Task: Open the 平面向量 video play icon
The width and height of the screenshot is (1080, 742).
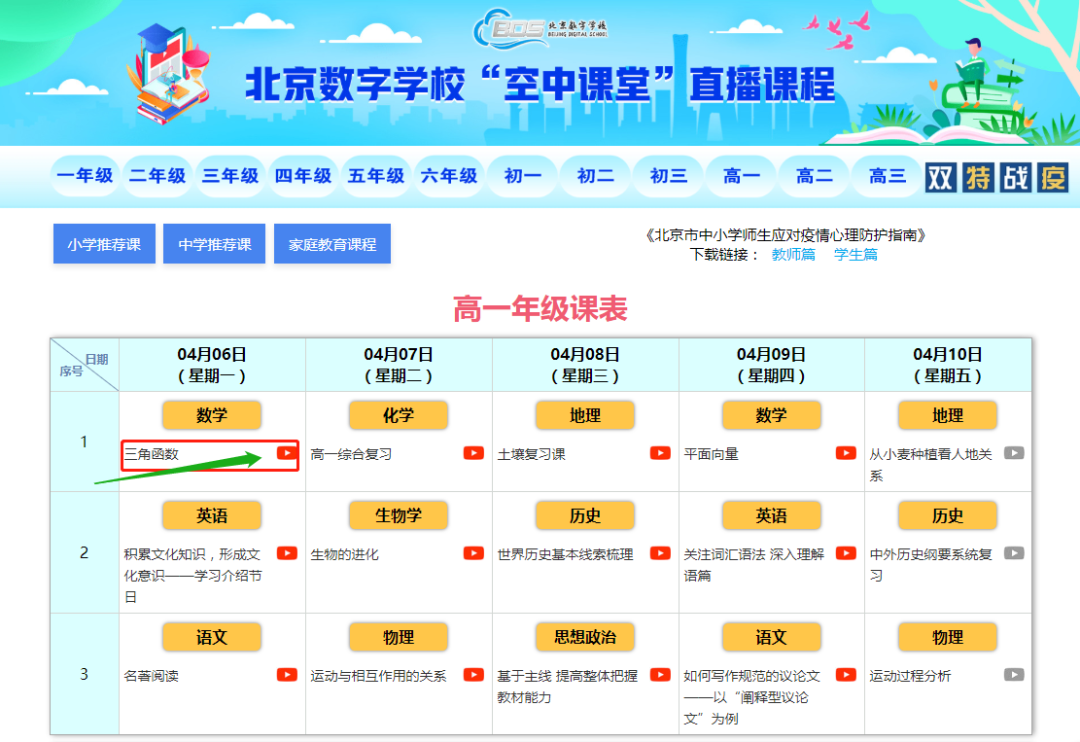Action: coord(846,453)
